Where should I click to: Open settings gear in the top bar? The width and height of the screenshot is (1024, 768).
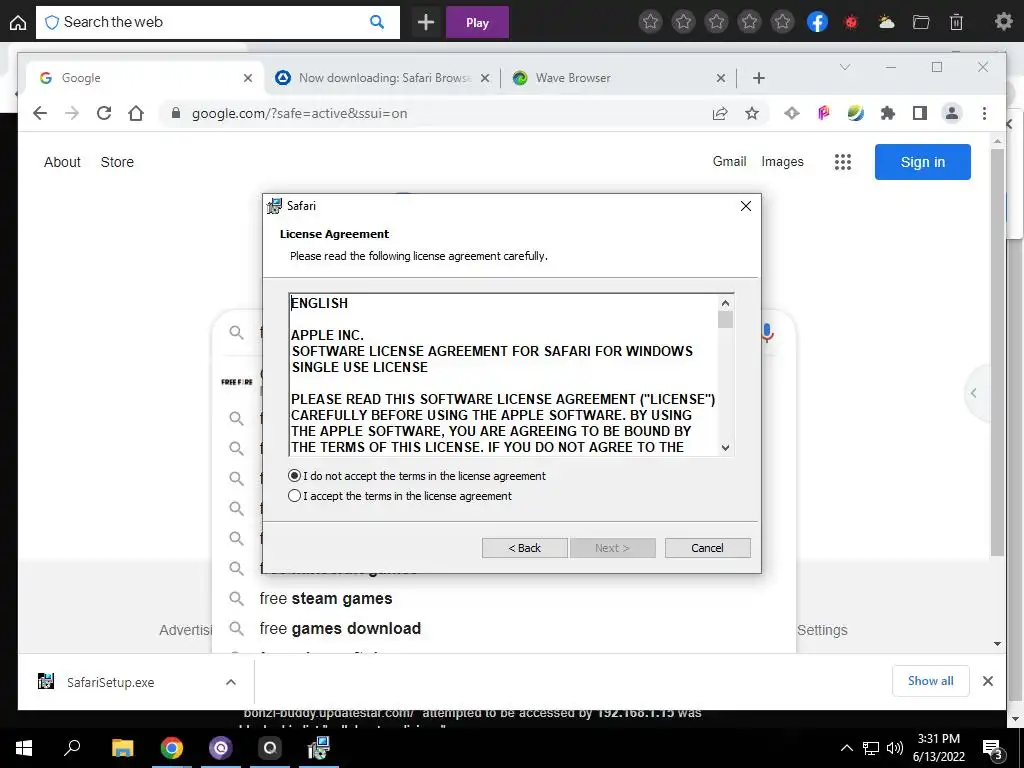1004,22
